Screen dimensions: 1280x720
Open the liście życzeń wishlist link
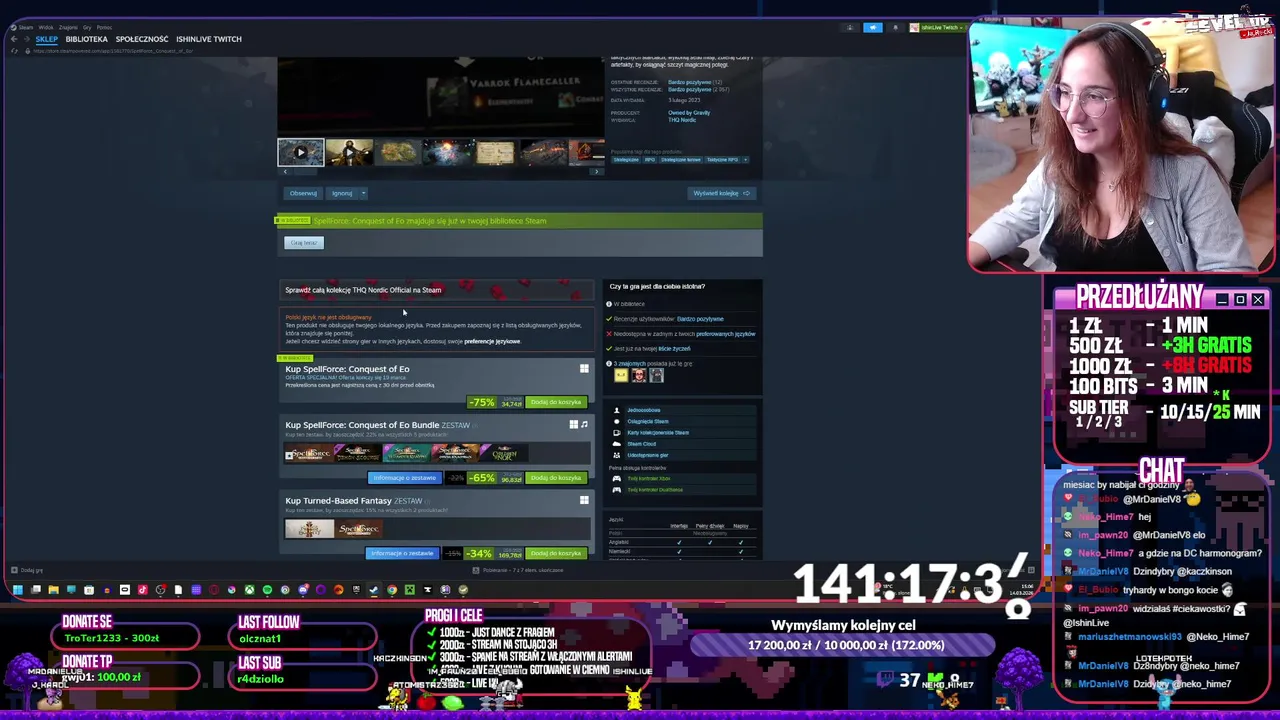[675, 349]
